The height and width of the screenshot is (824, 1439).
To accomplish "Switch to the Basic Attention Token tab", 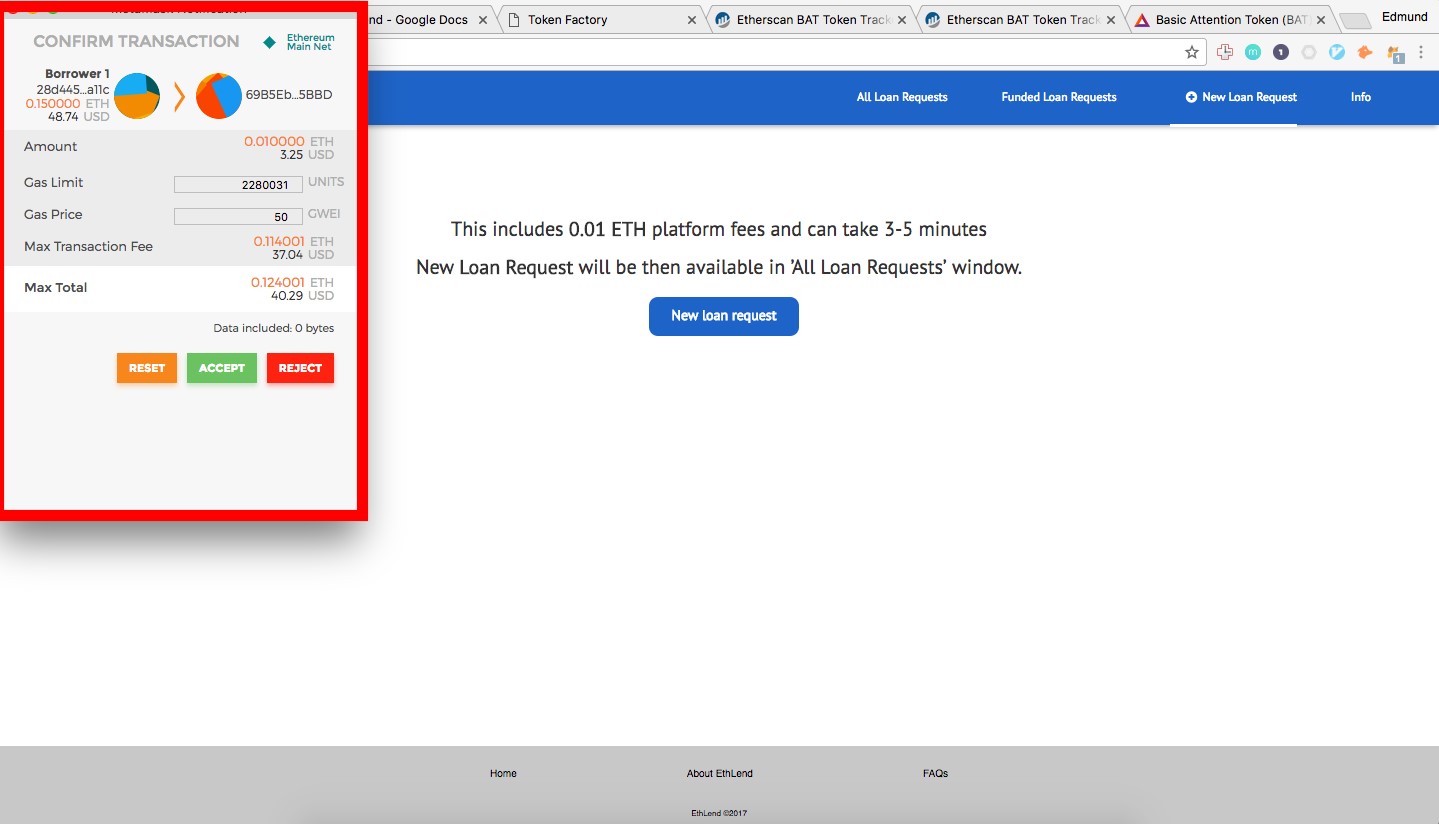I will (1232, 20).
